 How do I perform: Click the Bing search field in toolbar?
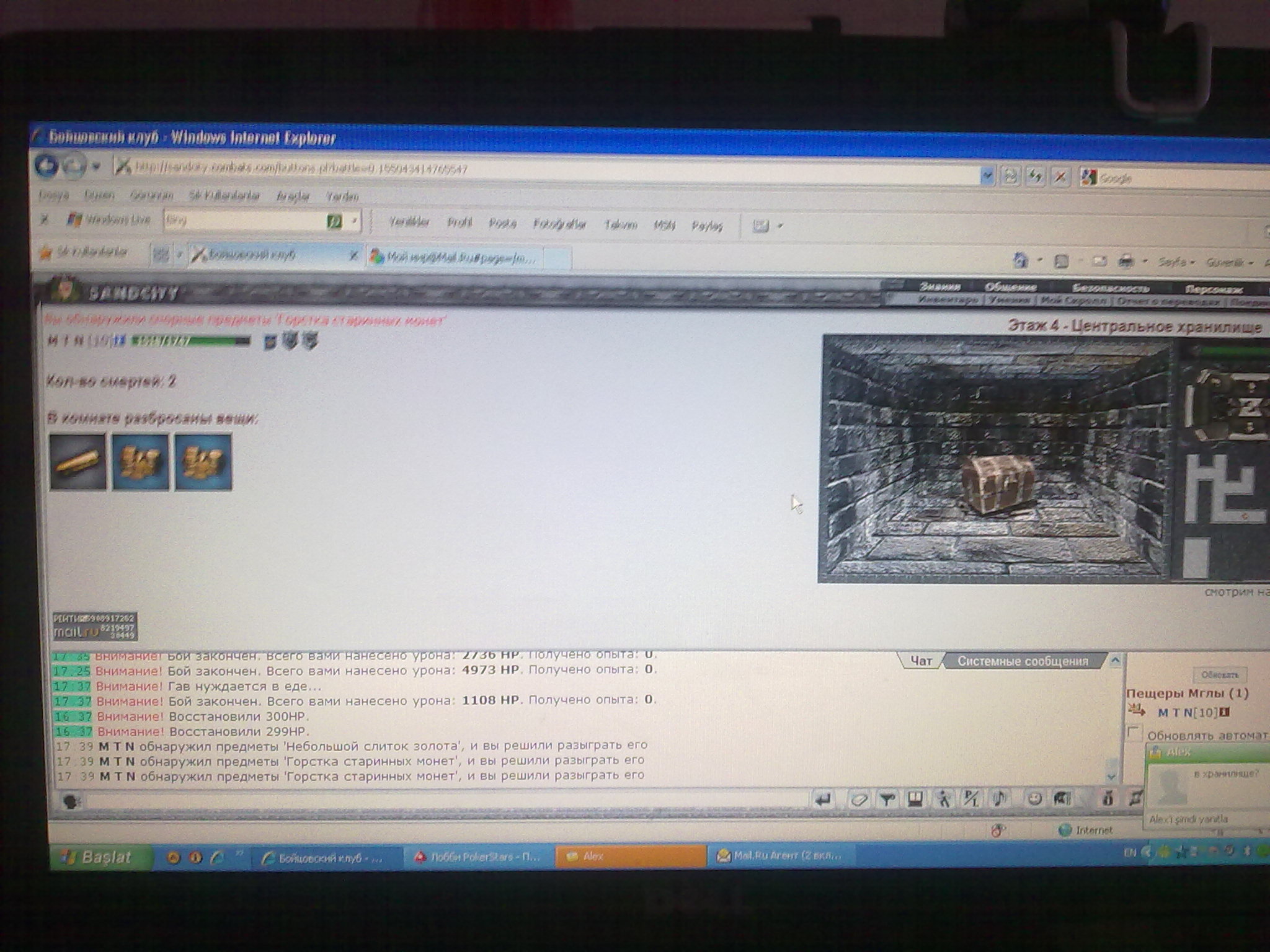coord(245,220)
